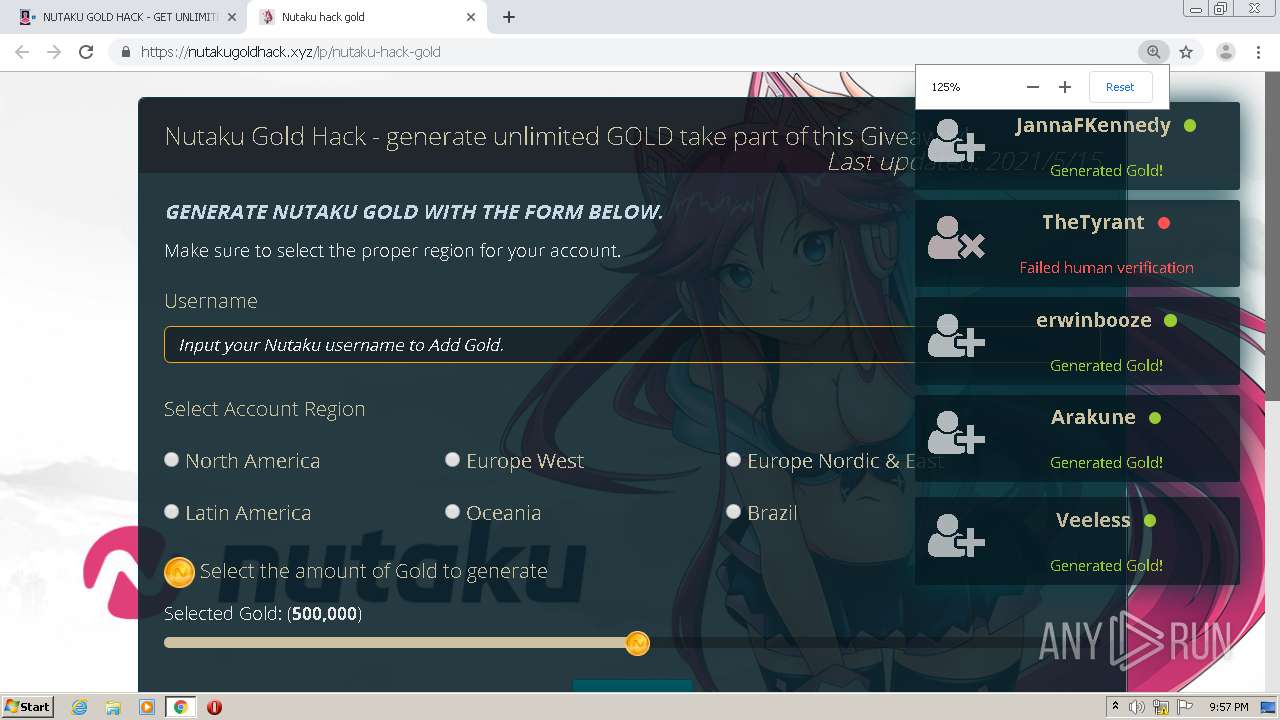
Task: Close the NUTAKU GOLD HACK first tab
Action: pos(232,17)
